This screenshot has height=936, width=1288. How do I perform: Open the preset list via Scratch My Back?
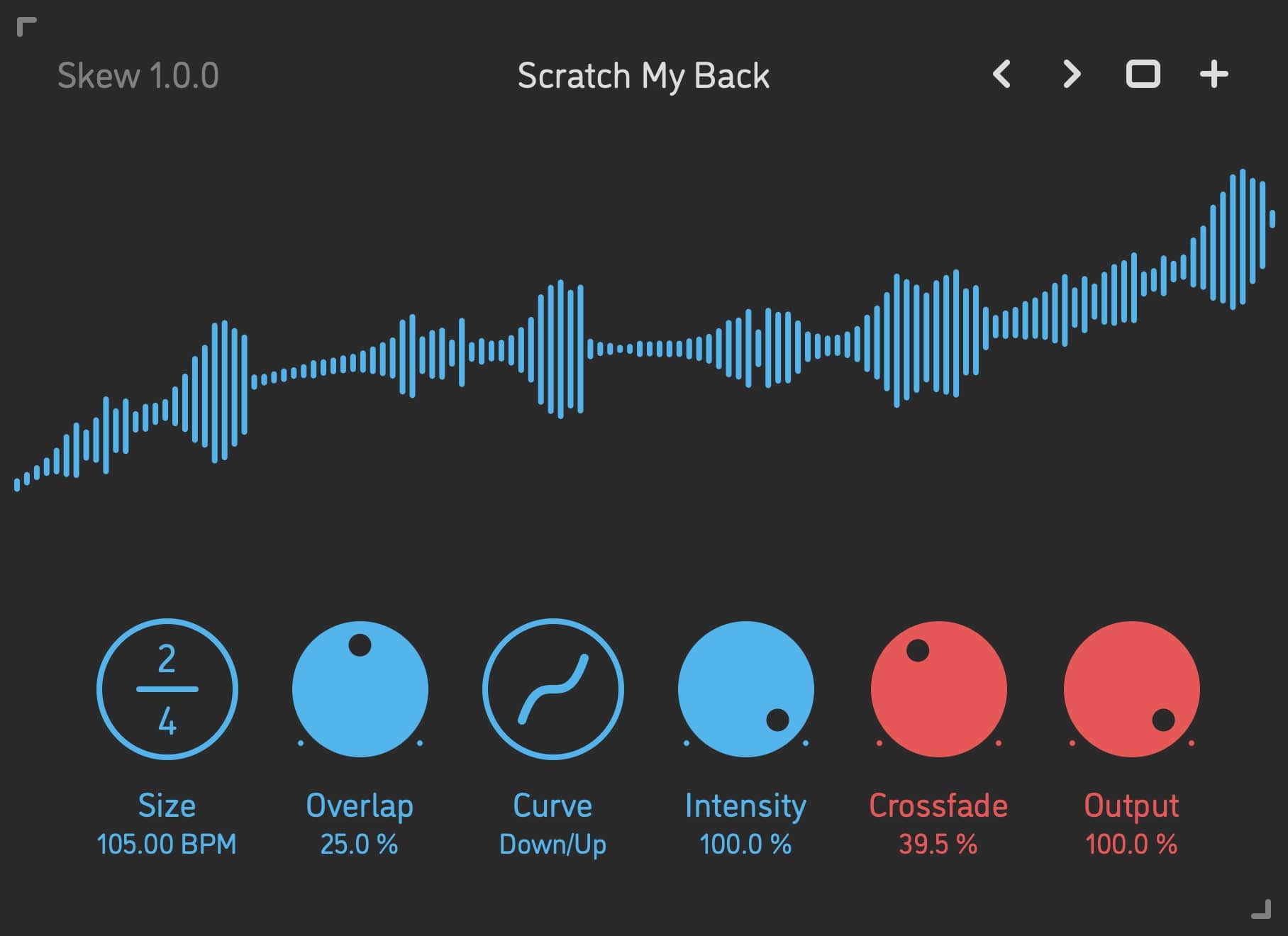[643, 75]
